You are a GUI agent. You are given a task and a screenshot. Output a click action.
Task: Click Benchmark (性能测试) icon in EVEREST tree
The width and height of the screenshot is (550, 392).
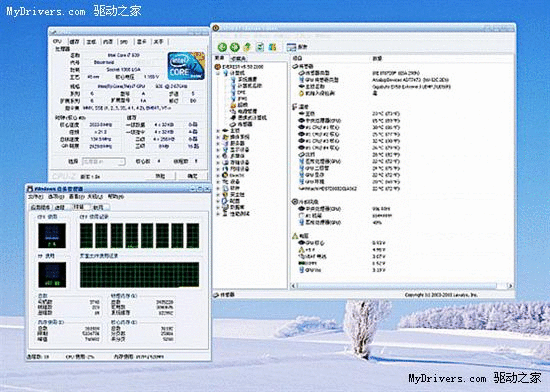point(226,214)
